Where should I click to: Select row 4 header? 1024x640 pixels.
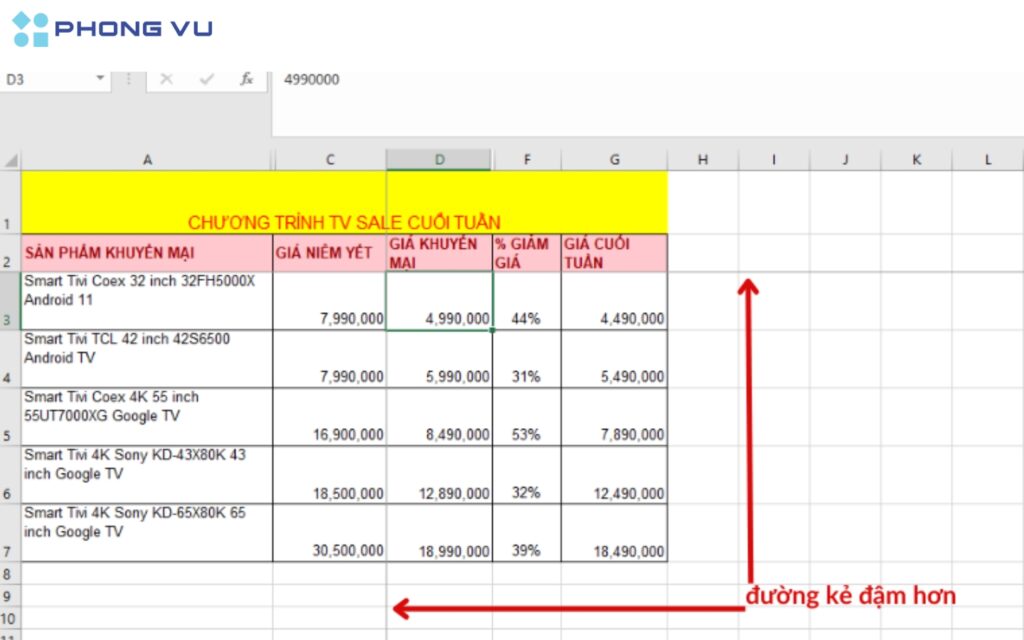pyautogui.click(x=10, y=359)
